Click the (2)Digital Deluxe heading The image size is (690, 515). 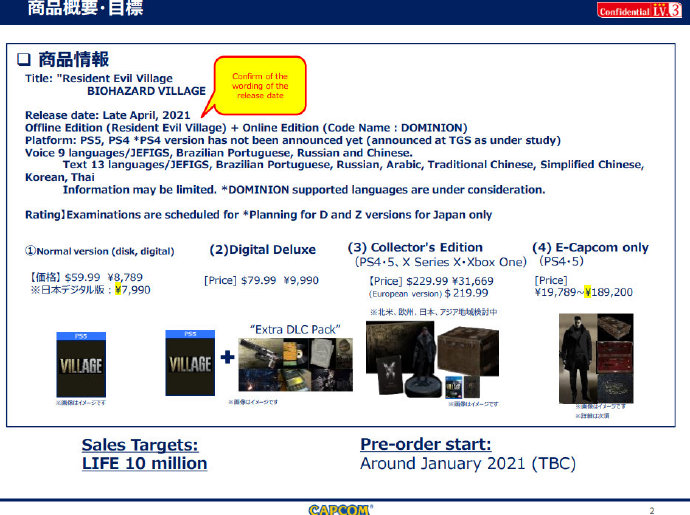262,250
